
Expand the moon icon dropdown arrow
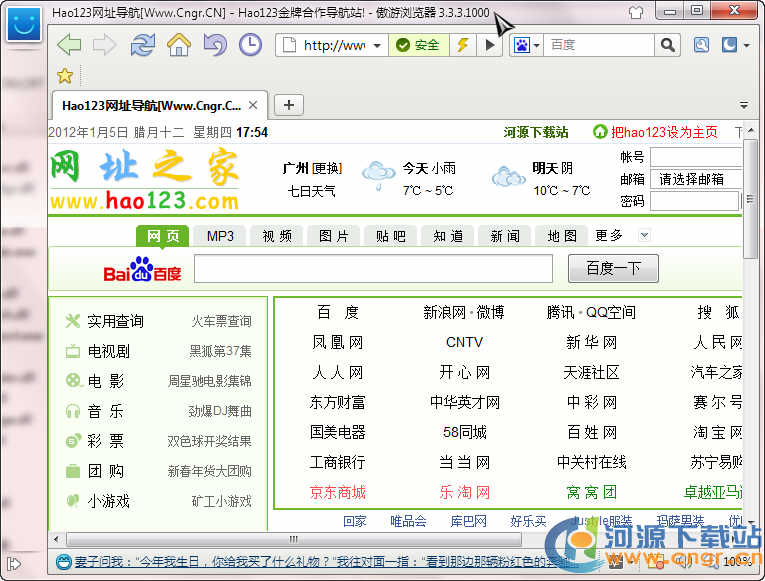pos(746,45)
